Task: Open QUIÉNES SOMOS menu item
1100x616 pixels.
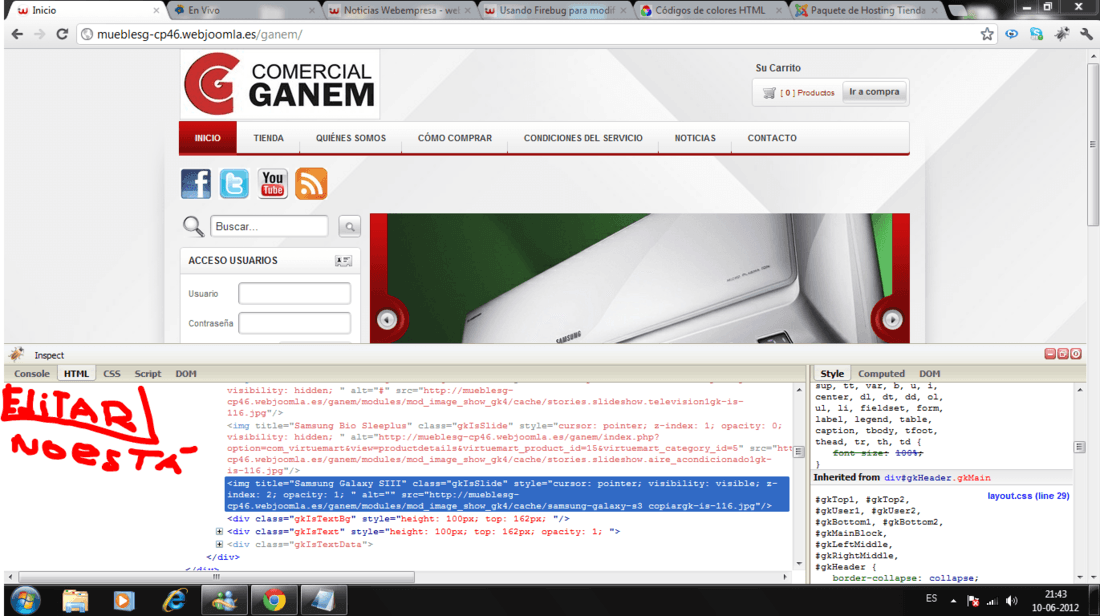Action: pos(351,138)
